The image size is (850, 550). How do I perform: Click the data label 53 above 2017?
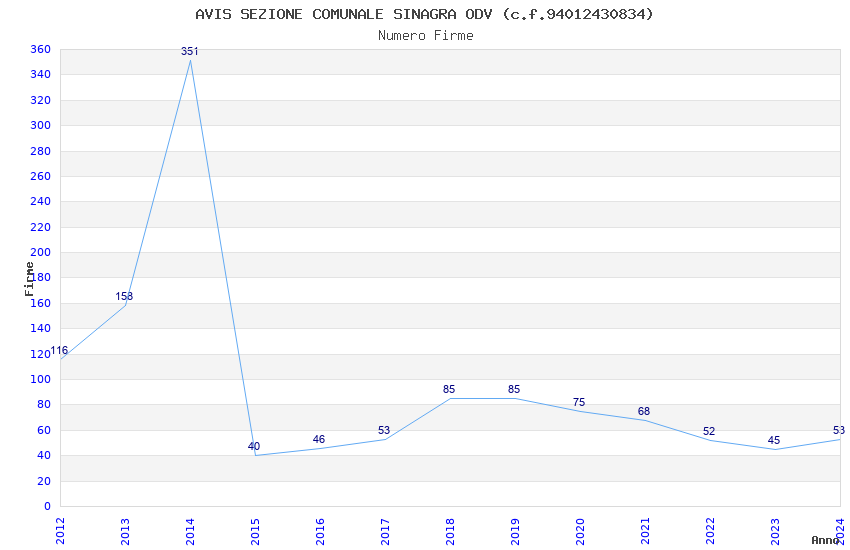click(x=384, y=430)
